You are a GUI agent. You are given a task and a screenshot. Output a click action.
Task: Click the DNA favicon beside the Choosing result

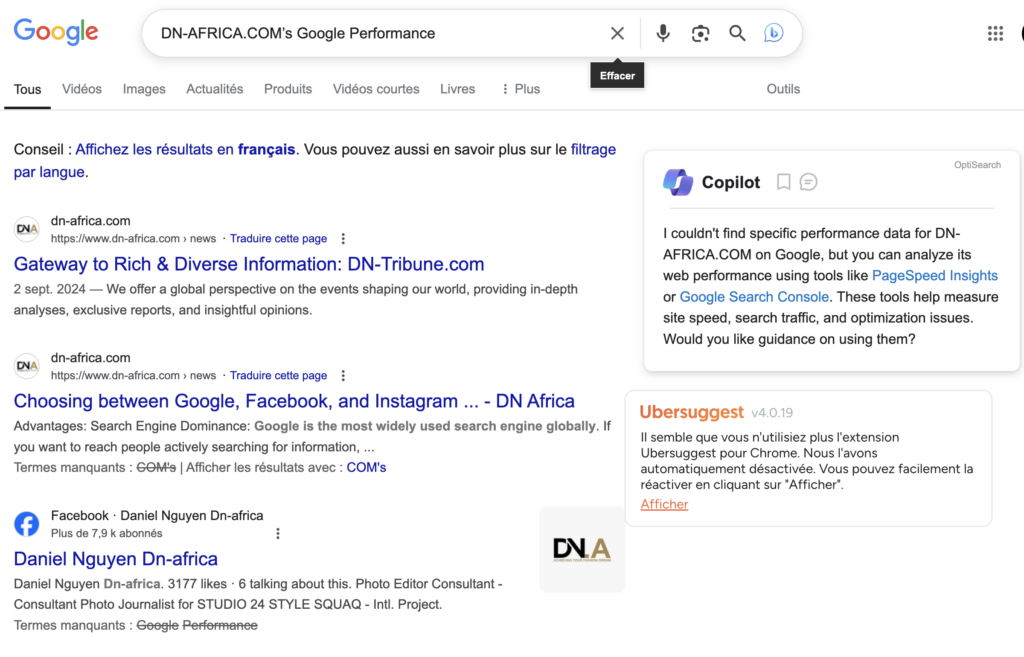(27, 366)
